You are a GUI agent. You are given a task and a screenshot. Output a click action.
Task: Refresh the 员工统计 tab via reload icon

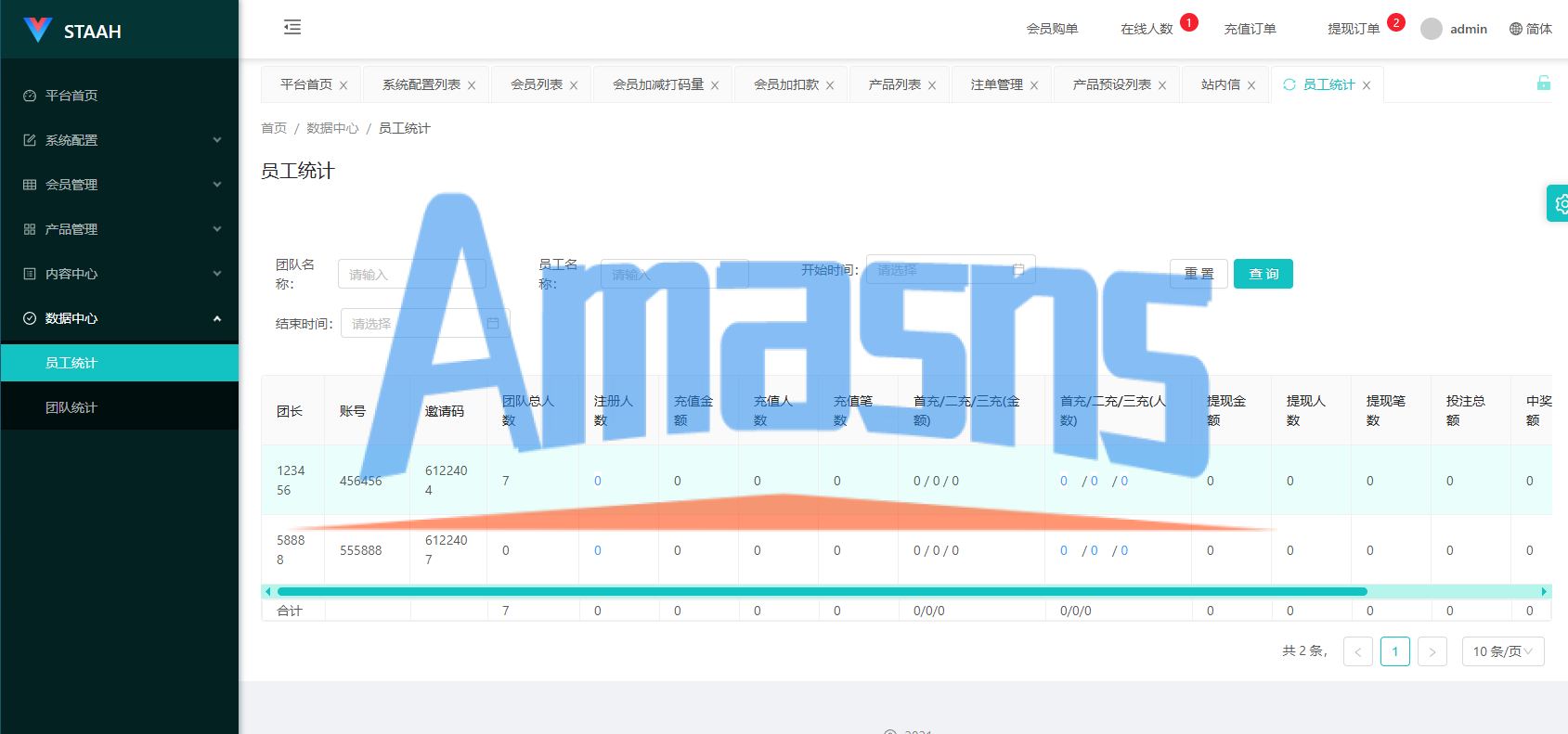click(x=1289, y=84)
